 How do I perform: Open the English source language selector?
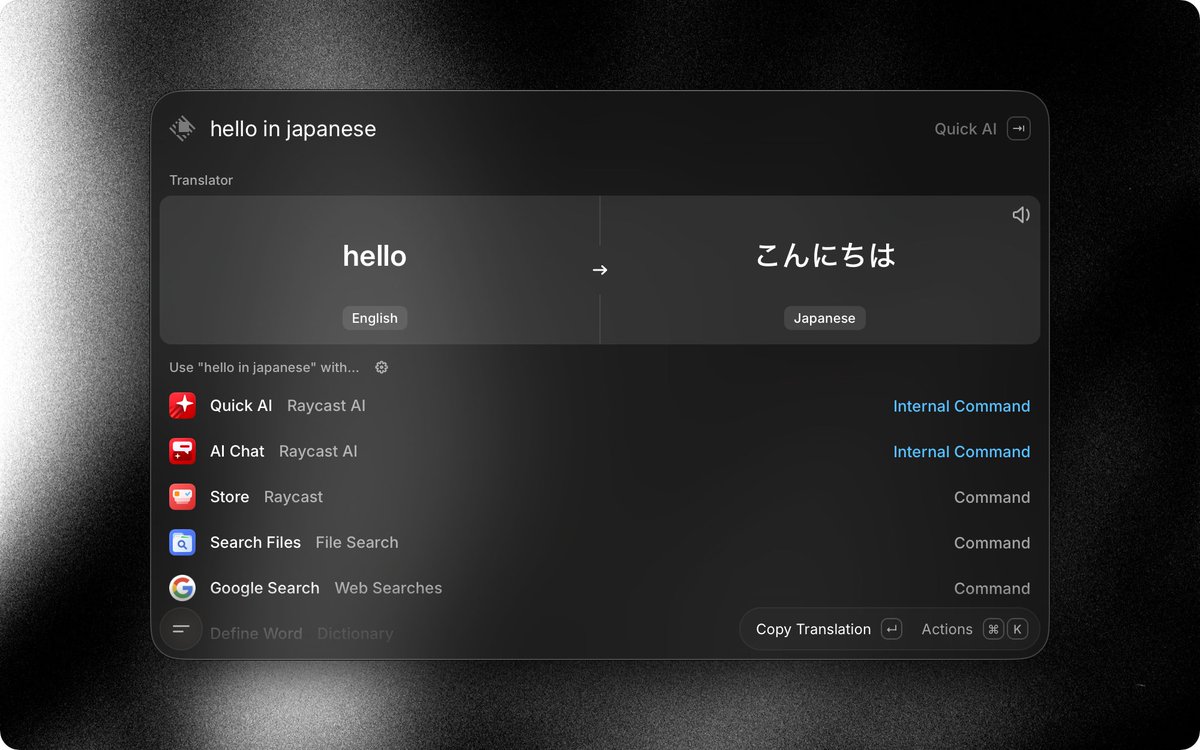coord(375,318)
